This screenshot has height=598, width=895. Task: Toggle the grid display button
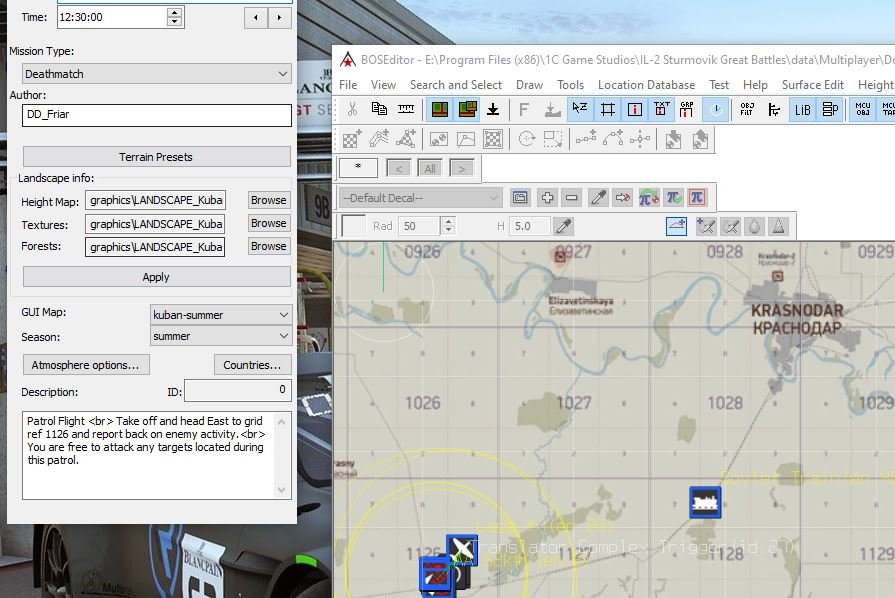(x=607, y=109)
